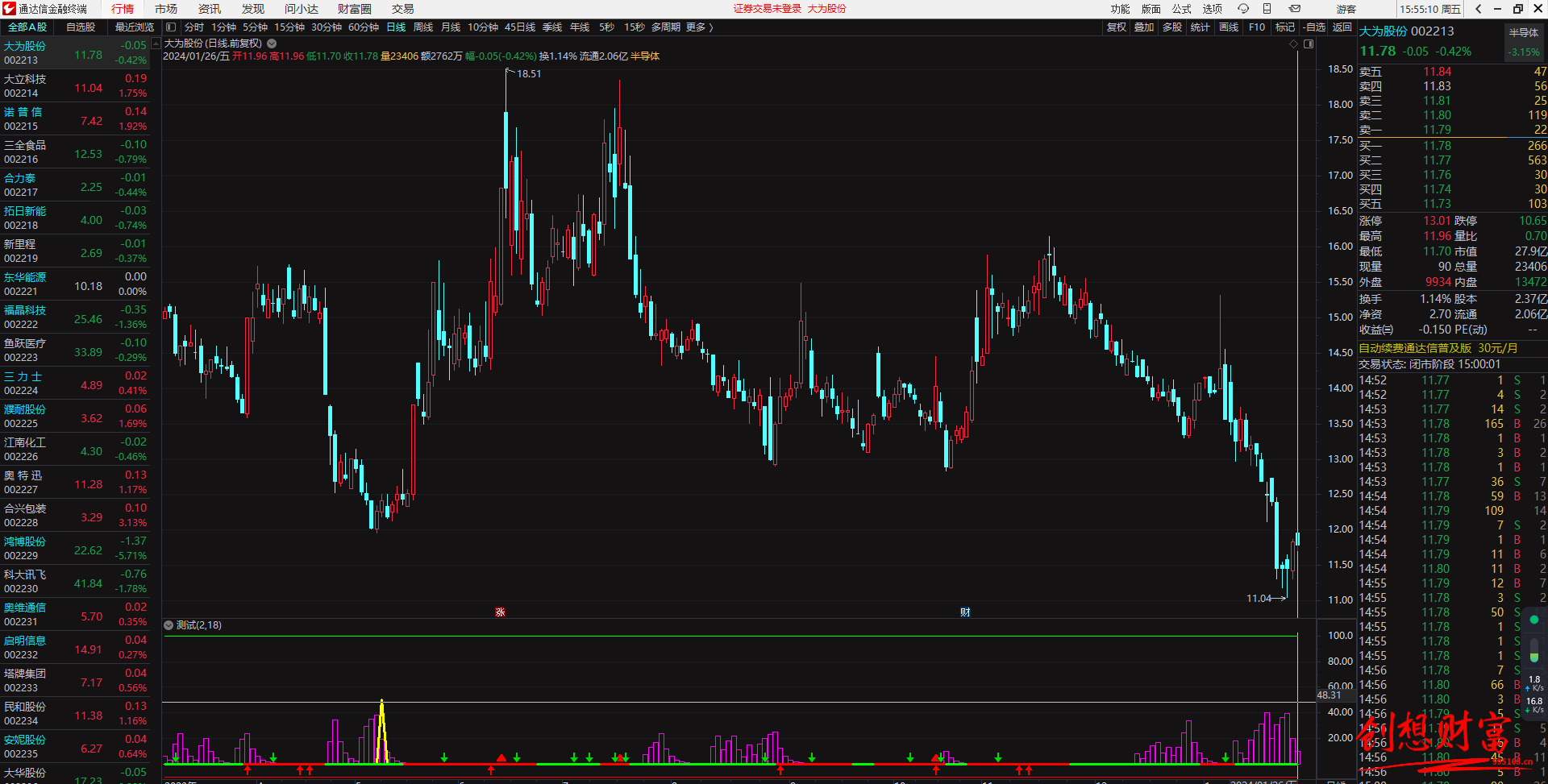1548x784 pixels.
Task: Open the 资讯 menu
Action: click(x=210, y=9)
